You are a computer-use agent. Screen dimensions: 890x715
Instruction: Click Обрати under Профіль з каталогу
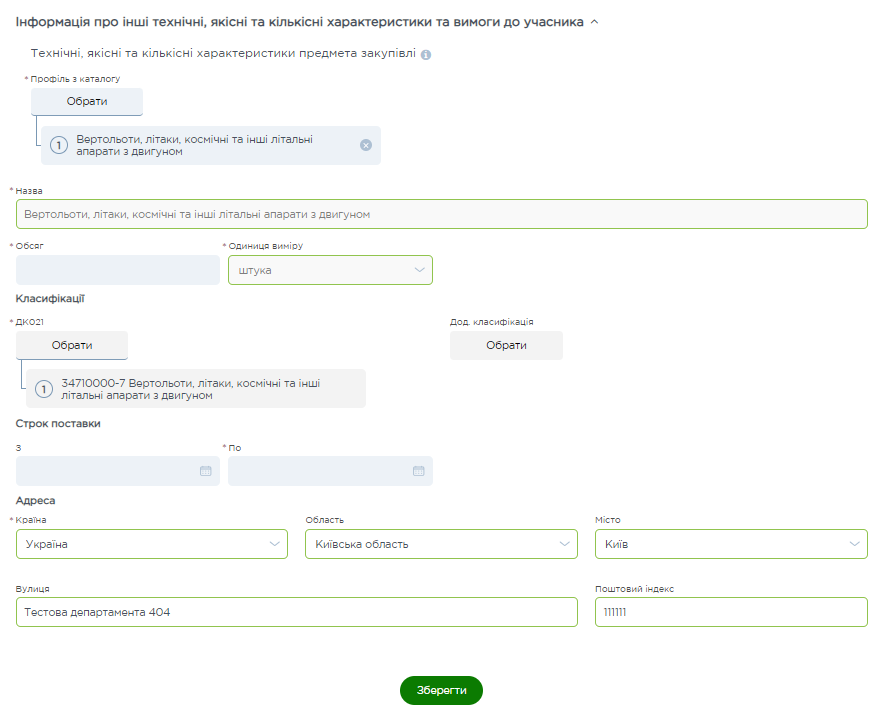pyautogui.click(x=87, y=102)
